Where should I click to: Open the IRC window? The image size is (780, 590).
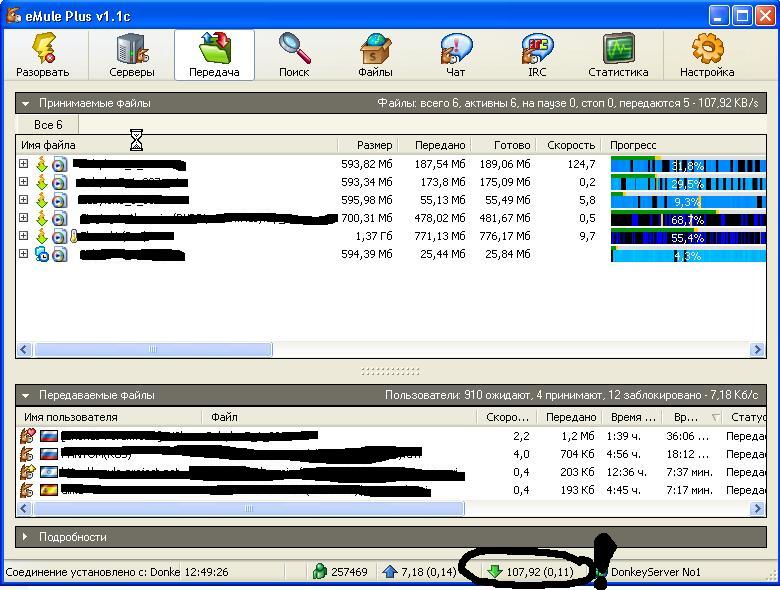[537, 55]
